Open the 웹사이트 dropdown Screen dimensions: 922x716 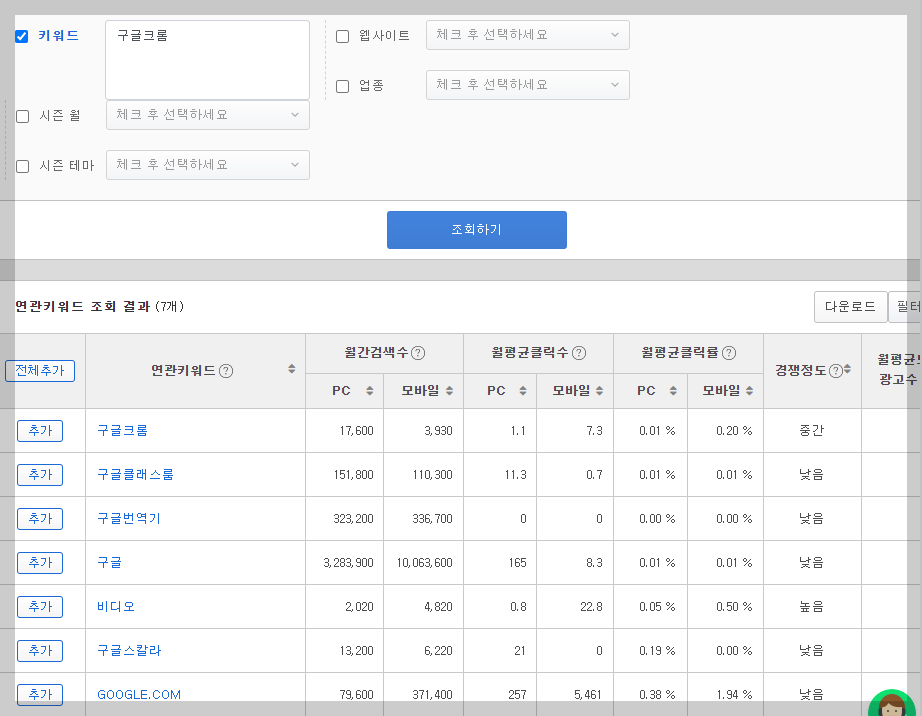pos(527,35)
